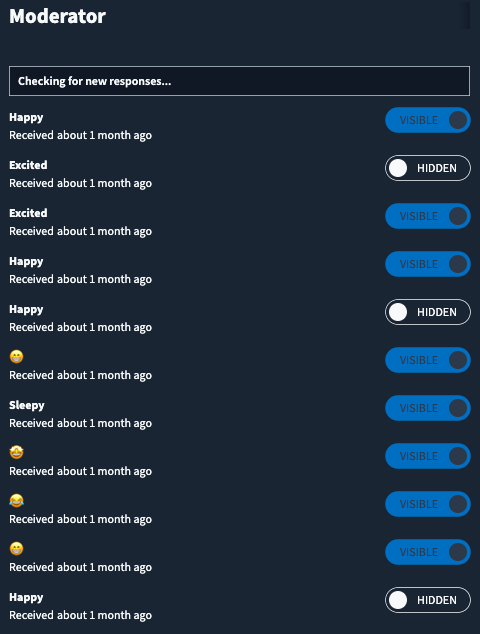Show the hidden Excited response
480x634 pixels.
pos(428,168)
